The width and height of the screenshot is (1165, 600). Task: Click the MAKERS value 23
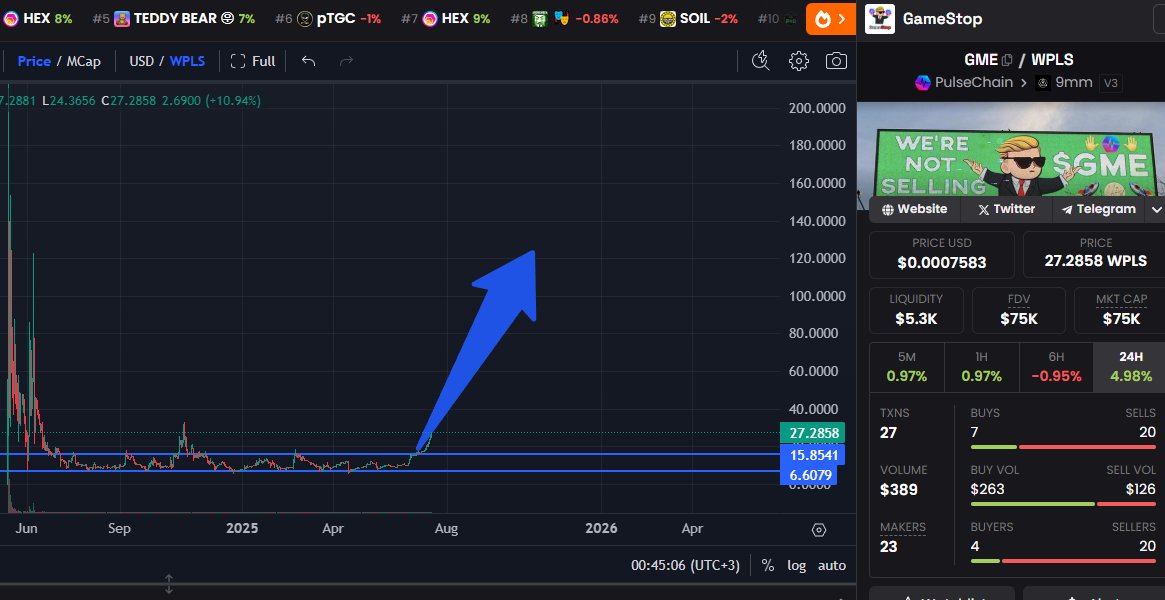coord(889,547)
